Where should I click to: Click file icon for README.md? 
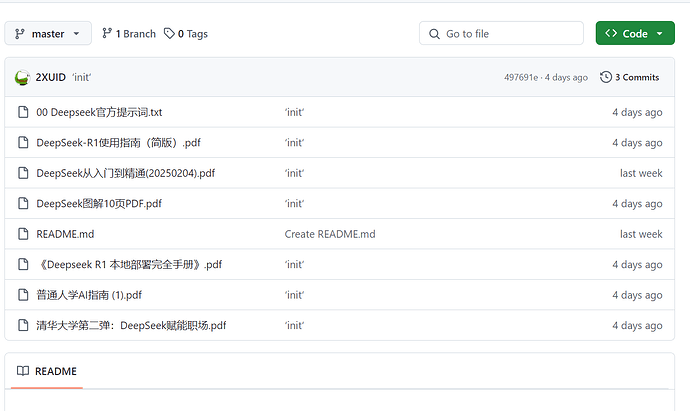tap(23, 234)
